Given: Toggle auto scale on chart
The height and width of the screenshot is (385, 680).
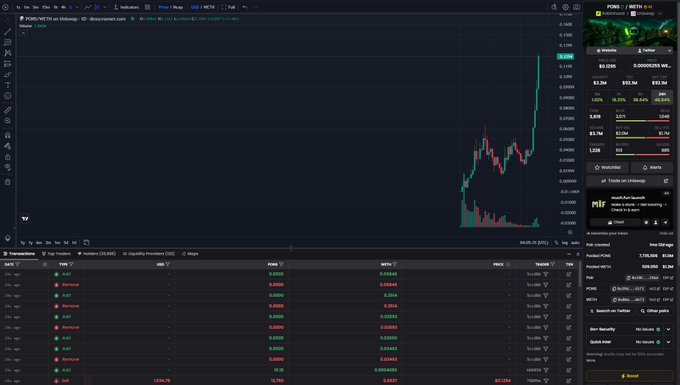Looking at the screenshot, I should click(575, 243).
